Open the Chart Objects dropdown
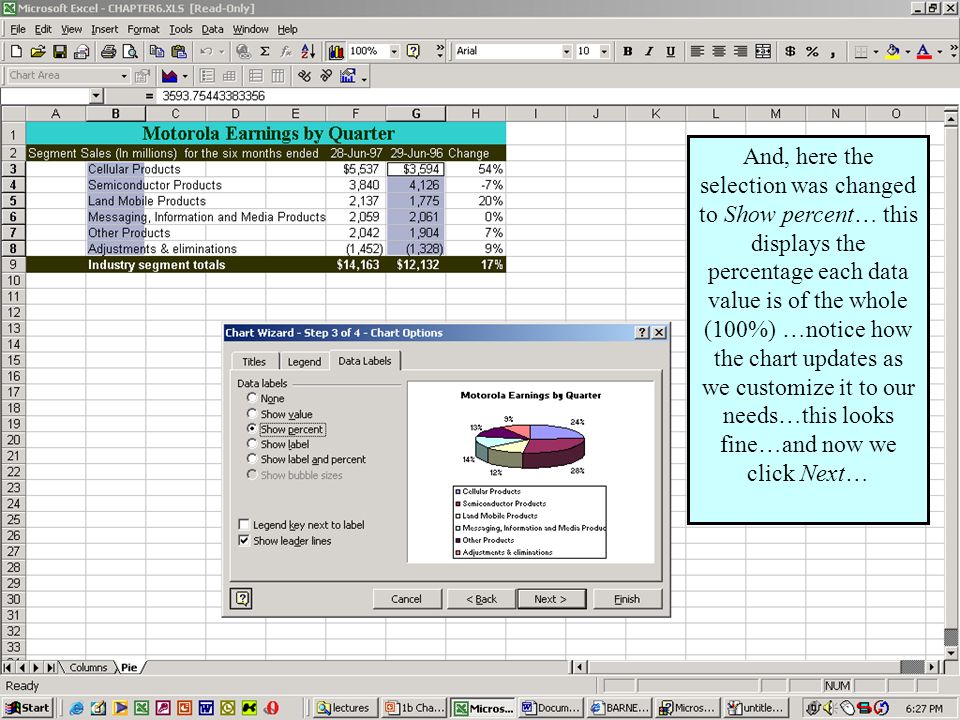The image size is (960, 720). tap(124, 76)
